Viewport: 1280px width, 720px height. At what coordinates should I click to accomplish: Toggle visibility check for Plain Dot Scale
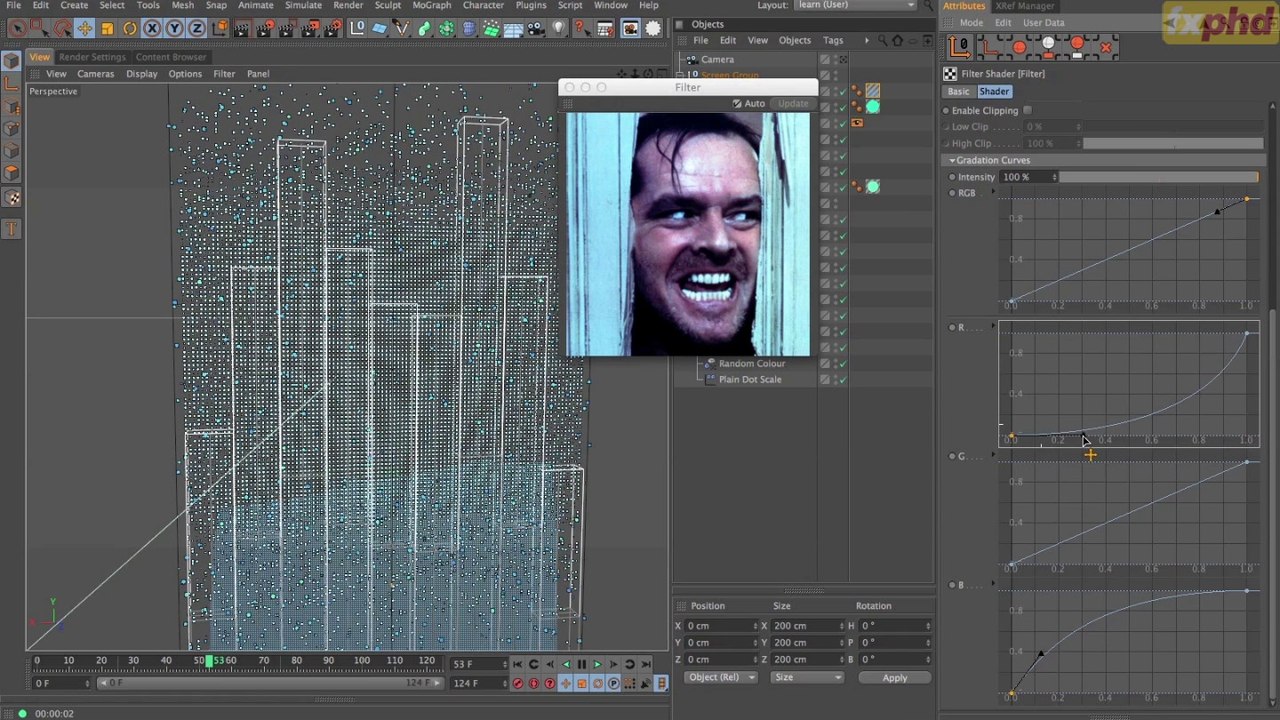tap(842, 379)
